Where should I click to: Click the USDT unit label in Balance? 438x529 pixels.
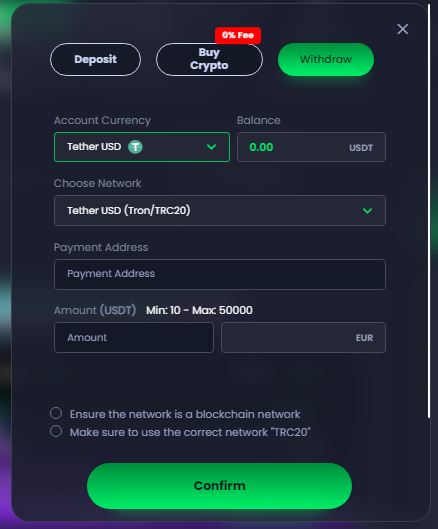pos(361,148)
